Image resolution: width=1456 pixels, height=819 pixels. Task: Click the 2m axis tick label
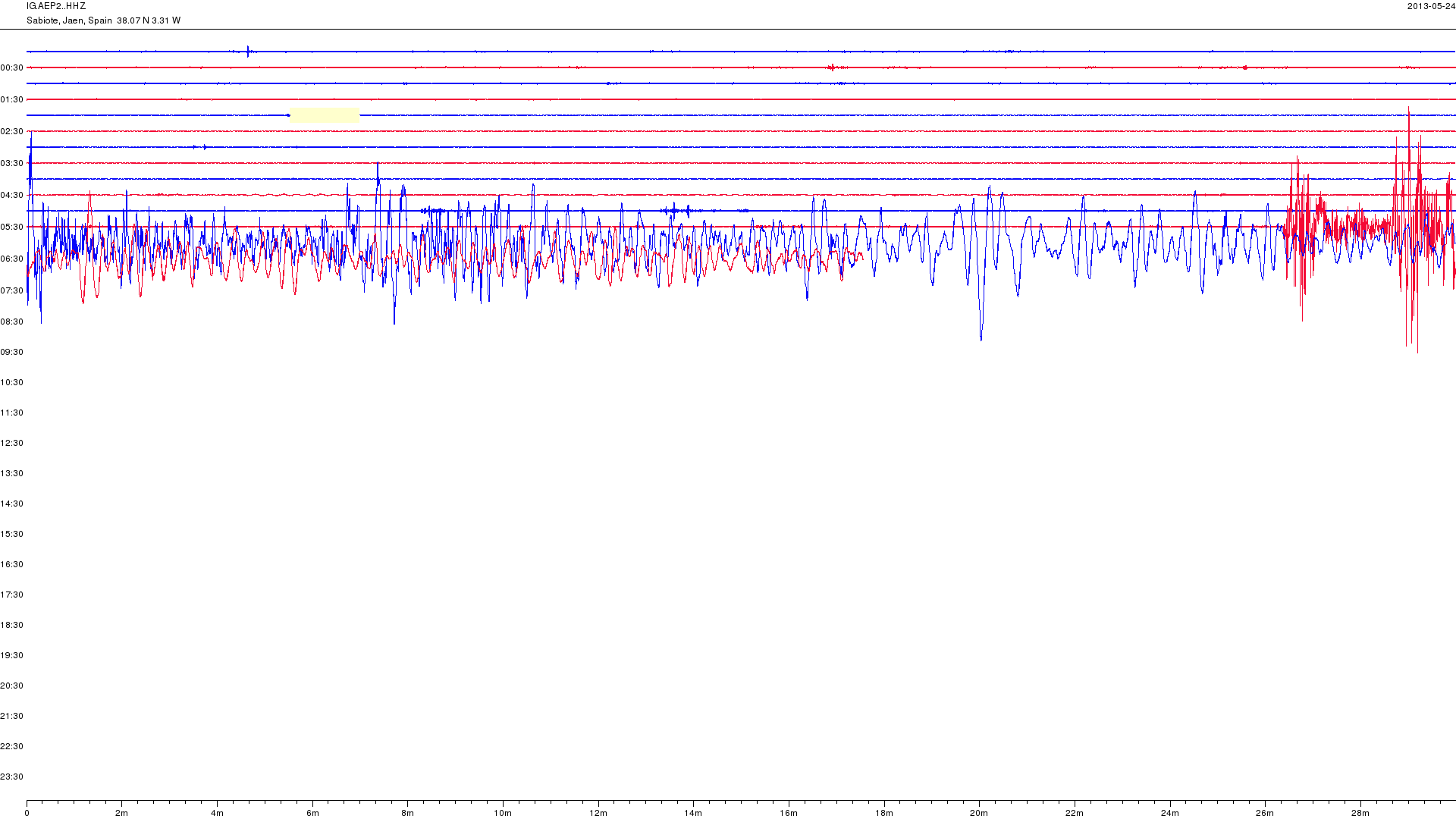click(x=122, y=814)
